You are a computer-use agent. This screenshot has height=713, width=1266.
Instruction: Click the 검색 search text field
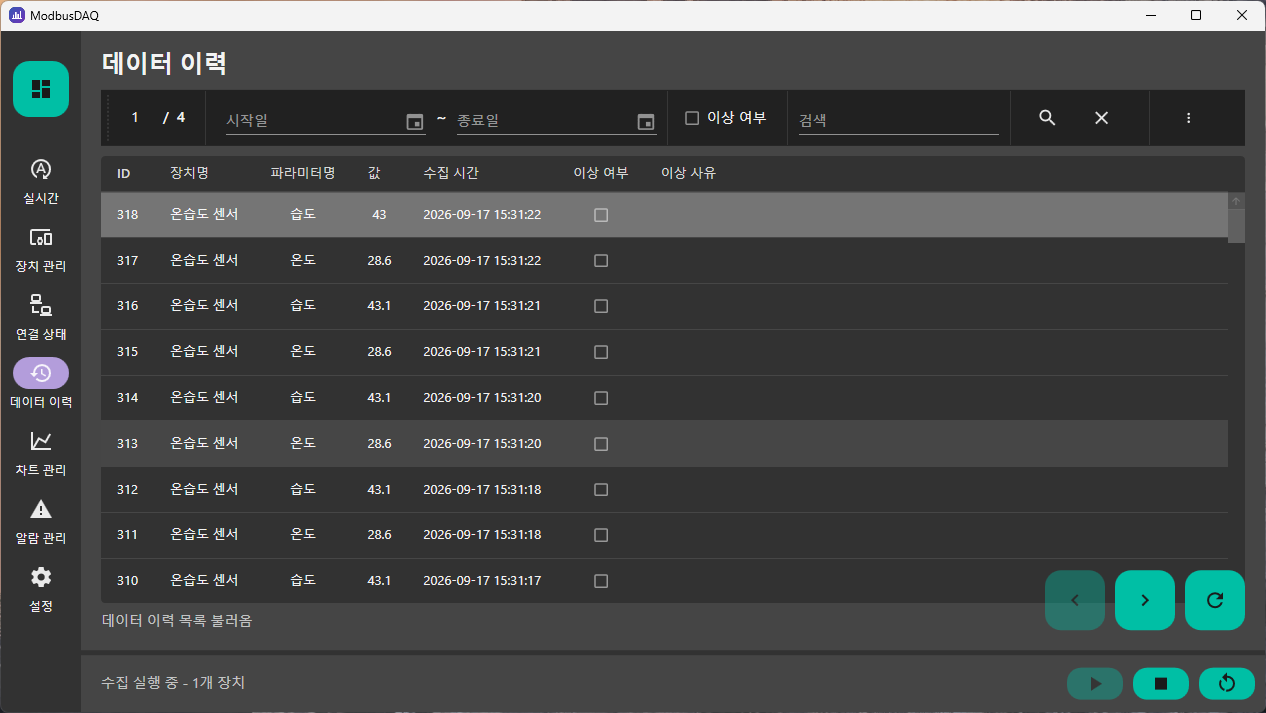(898, 120)
